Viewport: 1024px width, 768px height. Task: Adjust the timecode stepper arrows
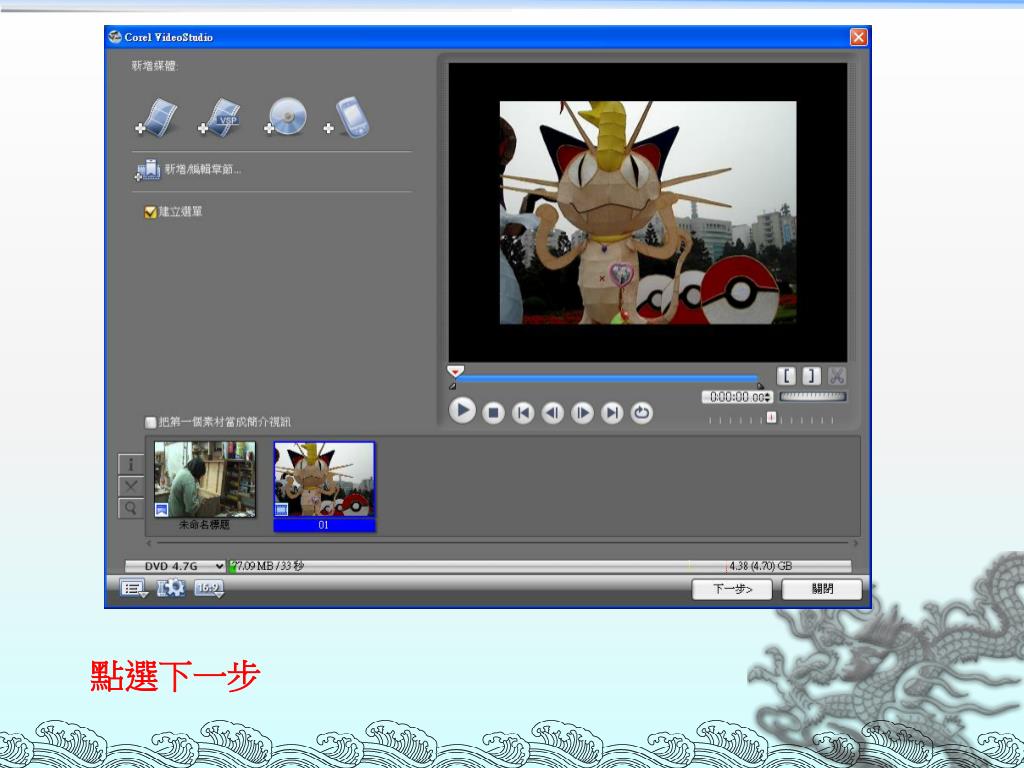[769, 397]
